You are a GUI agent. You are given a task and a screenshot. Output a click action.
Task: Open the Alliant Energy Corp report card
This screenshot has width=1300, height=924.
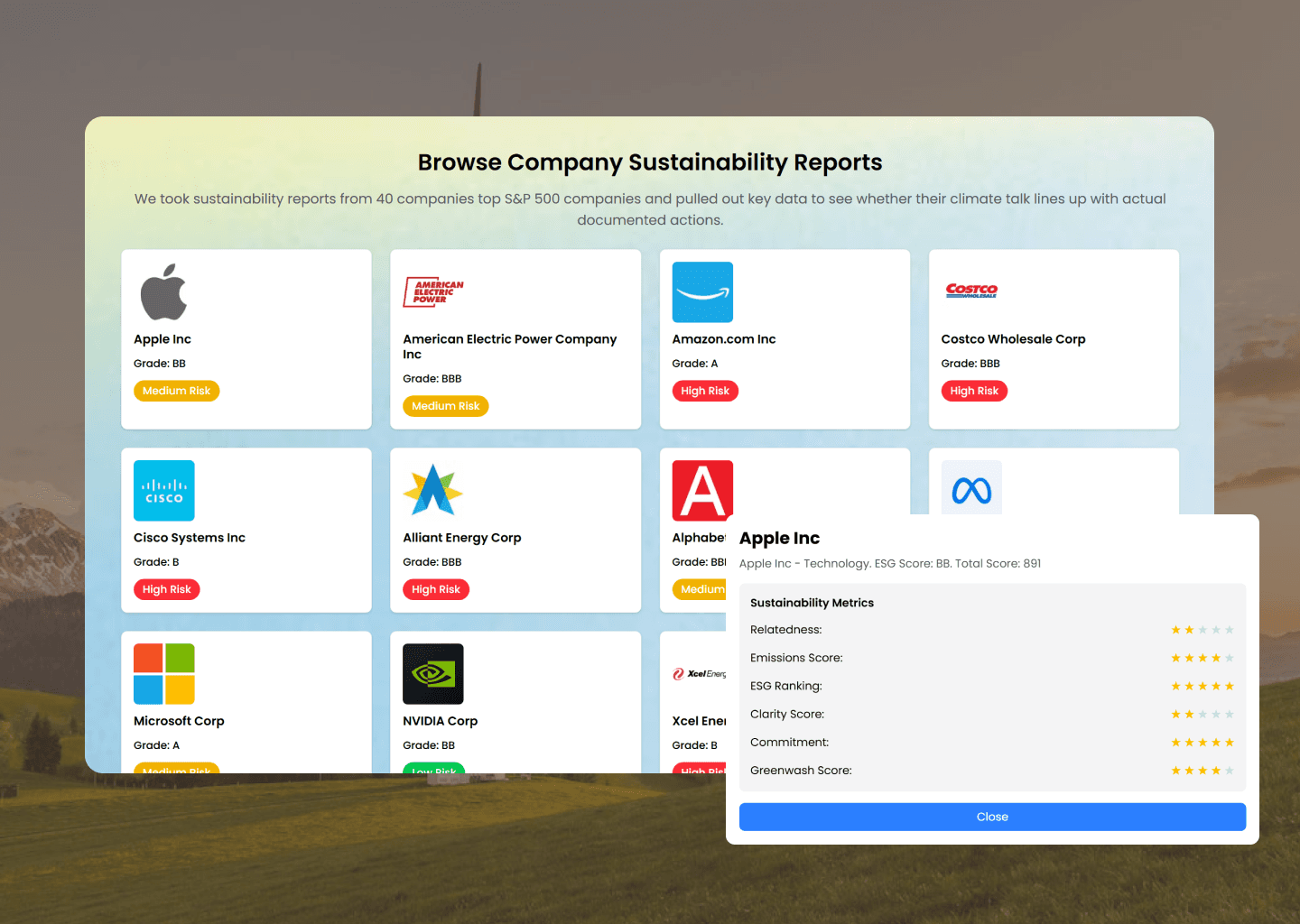(515, 531)
